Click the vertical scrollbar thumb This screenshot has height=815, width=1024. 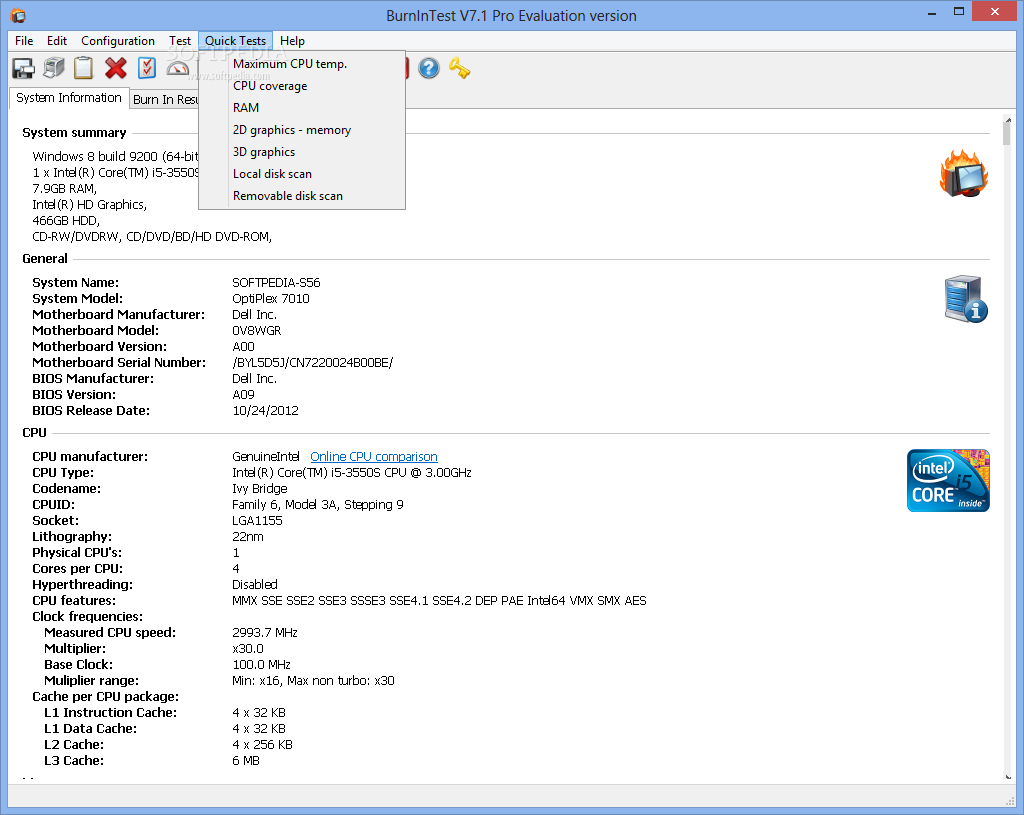[1007, 134]
